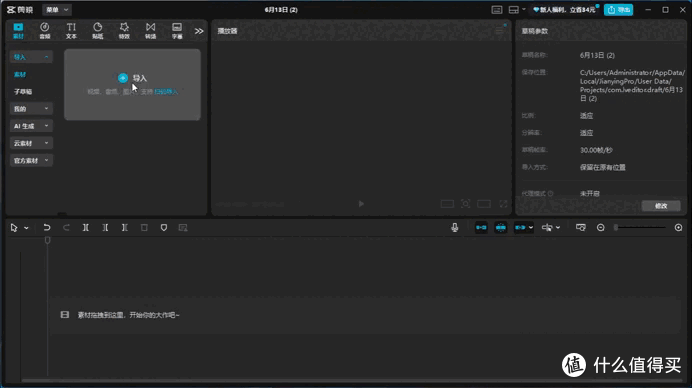Toggle the auto snap button
The height and width of the screenshot is (388, 692).
coord(500,227)
